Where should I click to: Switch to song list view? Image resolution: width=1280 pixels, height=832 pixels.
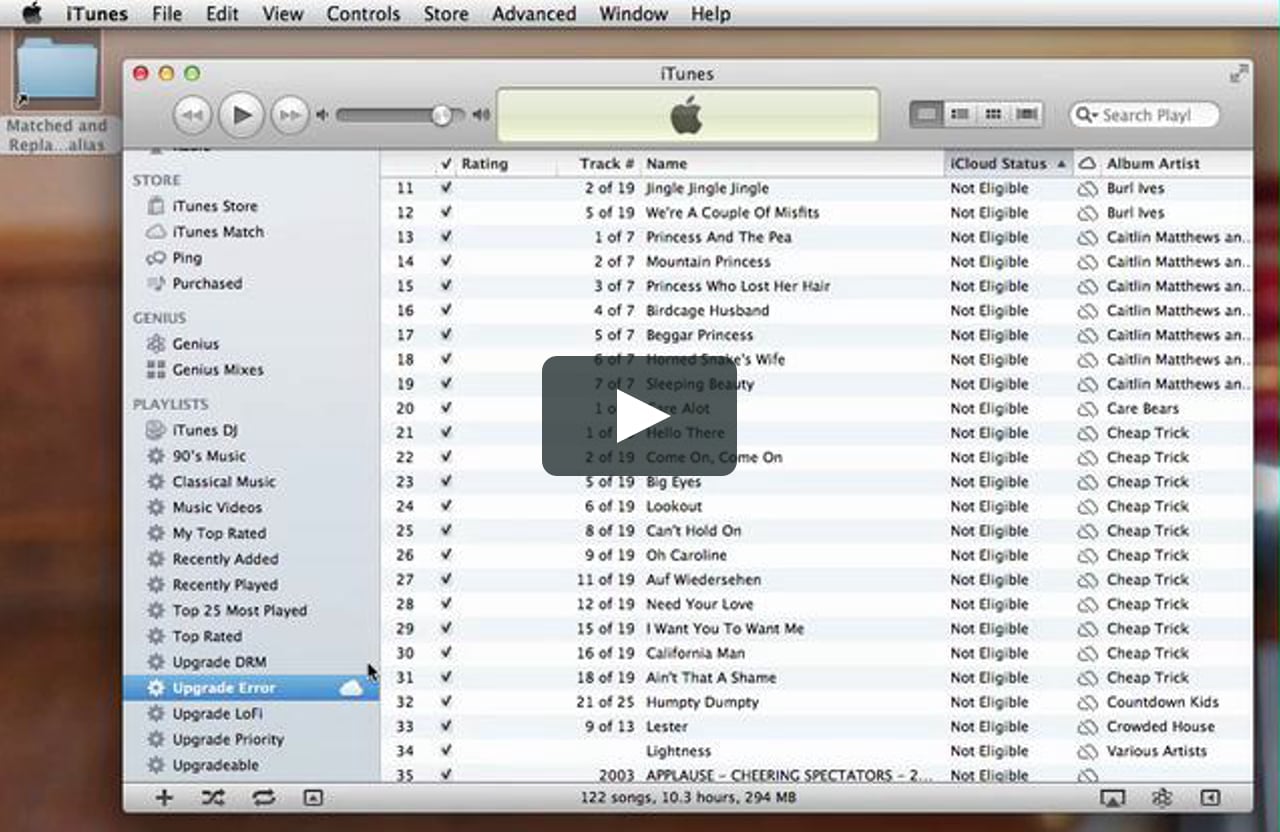(927, 114)
